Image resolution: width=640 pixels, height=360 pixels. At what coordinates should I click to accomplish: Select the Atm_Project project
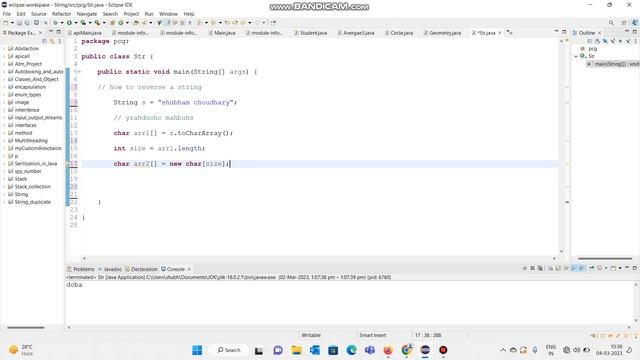(28, 64)
